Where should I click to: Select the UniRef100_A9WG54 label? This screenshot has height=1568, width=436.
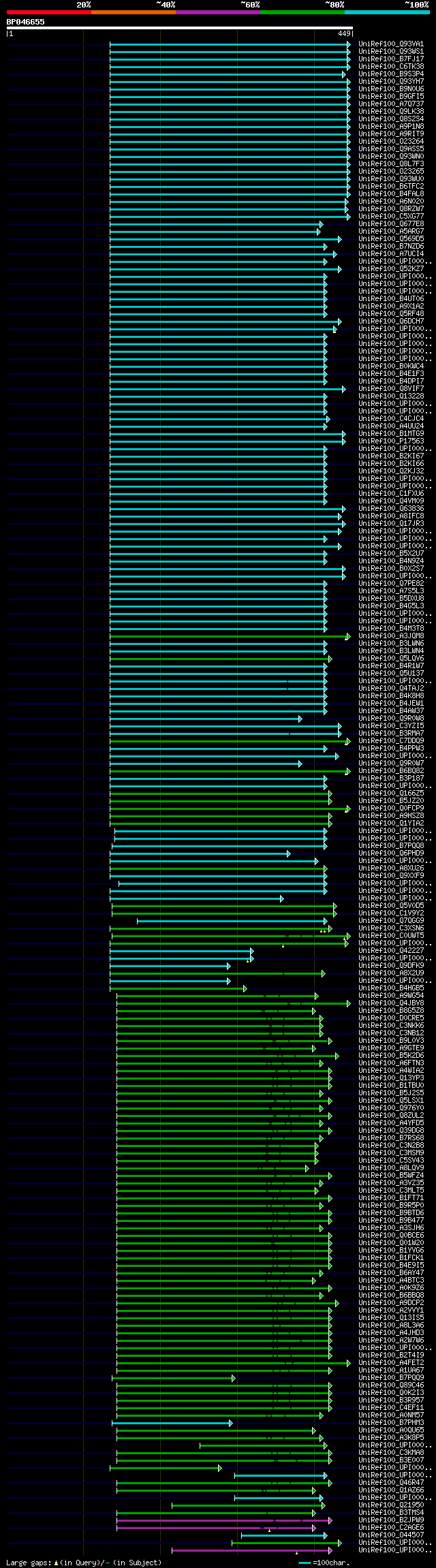pyautogui.click(x=391, y=996)
